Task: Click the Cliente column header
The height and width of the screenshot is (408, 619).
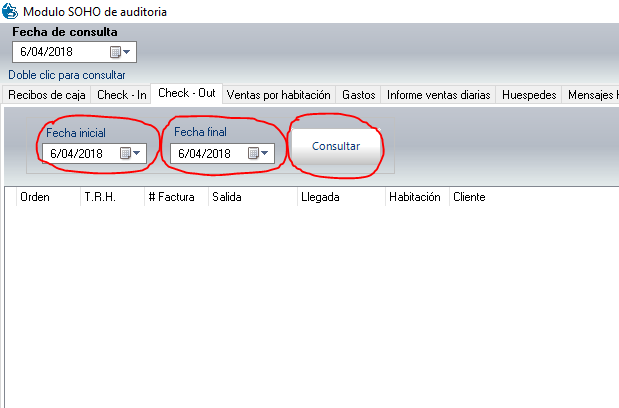Action: [x=469, y=197]
